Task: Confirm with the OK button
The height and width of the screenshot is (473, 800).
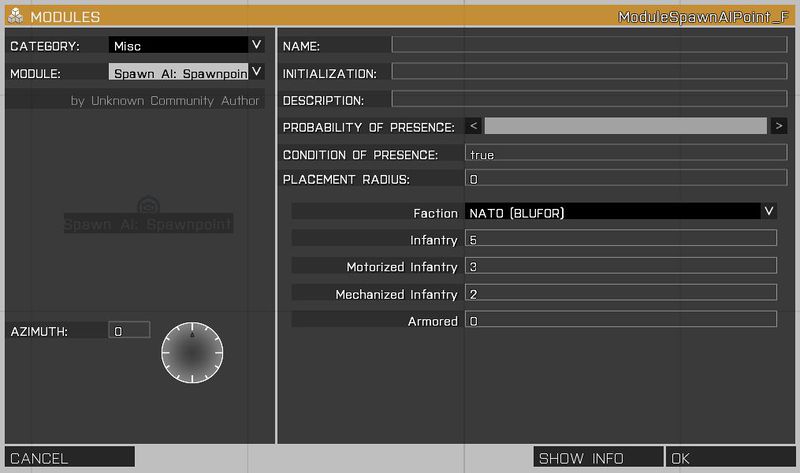Action: [x=730, y=458]
